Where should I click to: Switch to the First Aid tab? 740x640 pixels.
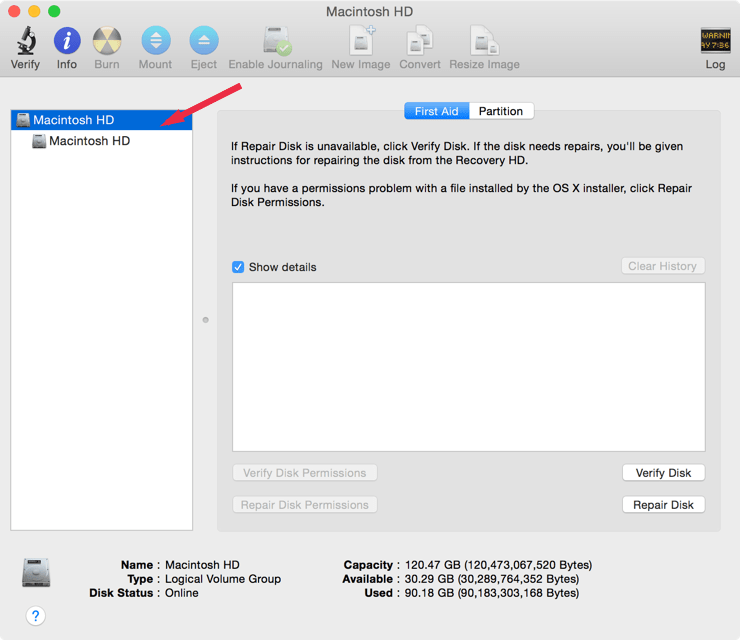(x=437, y=111)
